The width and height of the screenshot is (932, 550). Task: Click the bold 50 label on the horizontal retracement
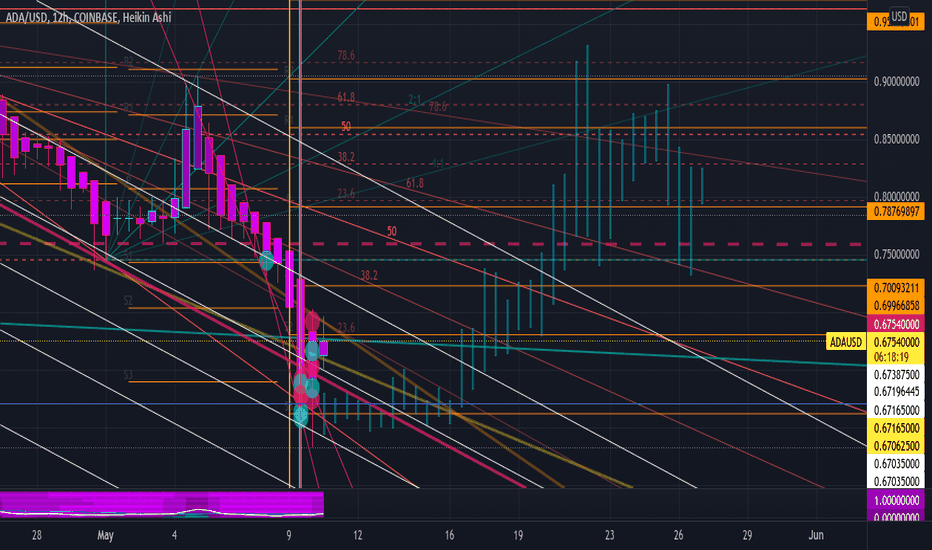(346, 127)
